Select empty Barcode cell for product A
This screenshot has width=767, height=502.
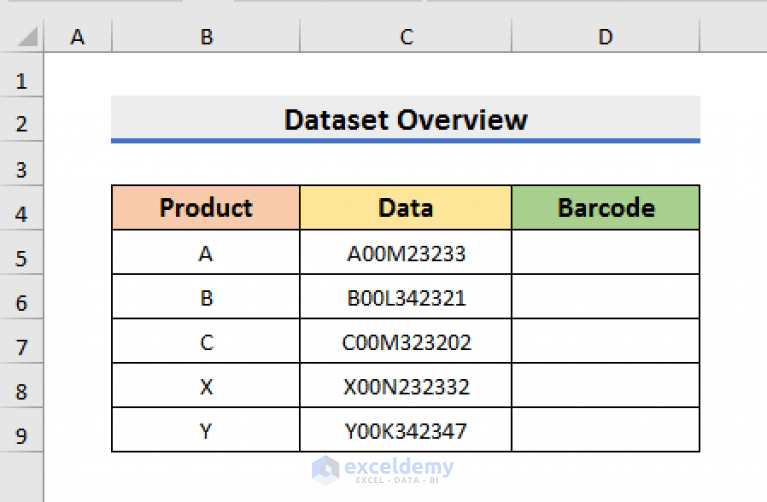pos(606,252)
